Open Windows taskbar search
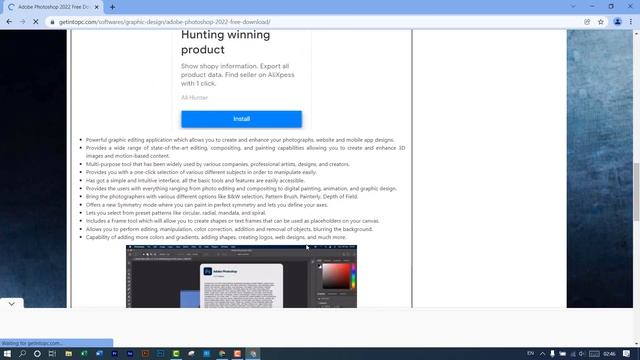This screenshot has height=360, width=640. [22, 353]
